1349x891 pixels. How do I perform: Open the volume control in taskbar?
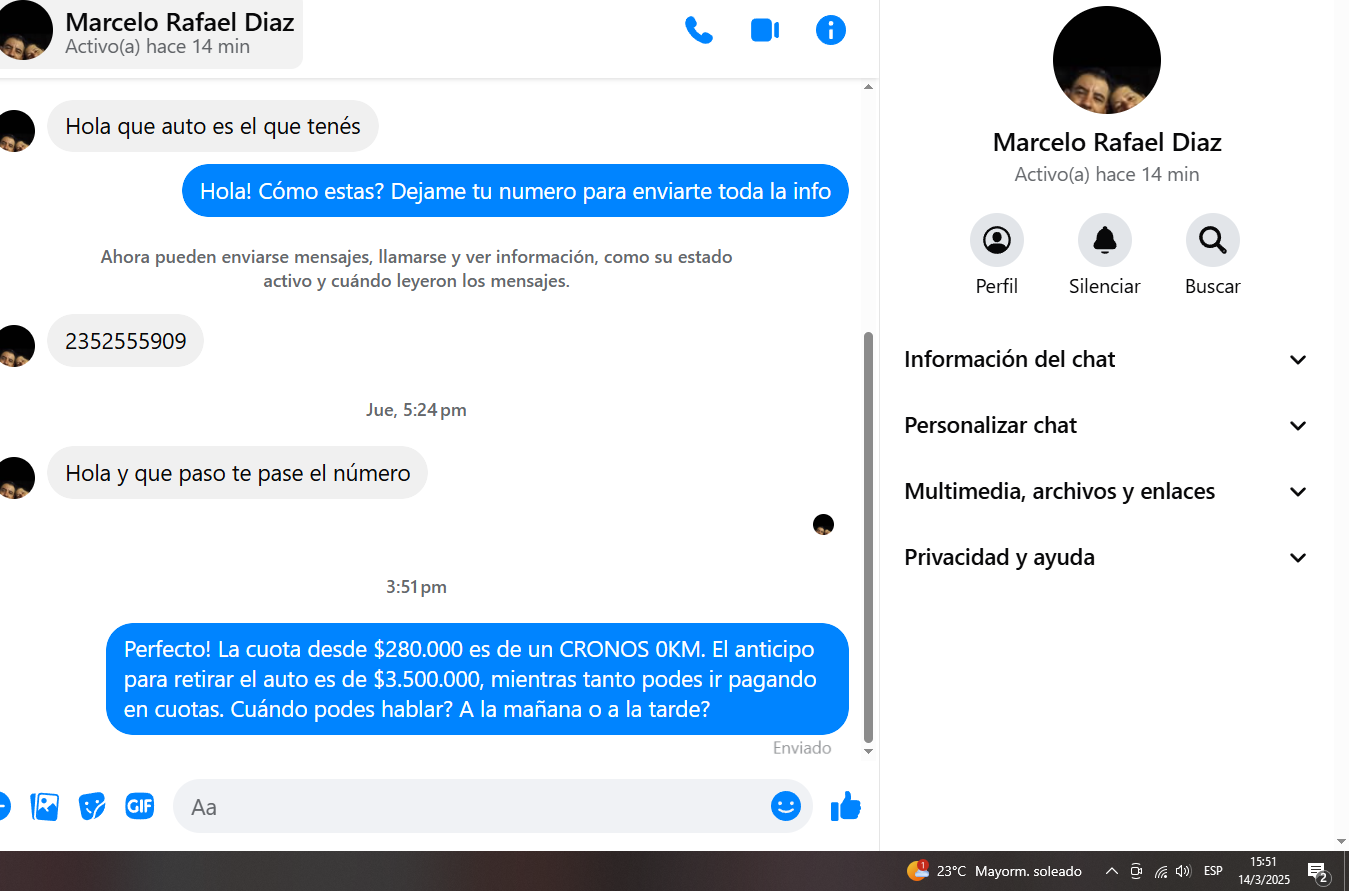pyautogui.click(x=1184, y=871)
